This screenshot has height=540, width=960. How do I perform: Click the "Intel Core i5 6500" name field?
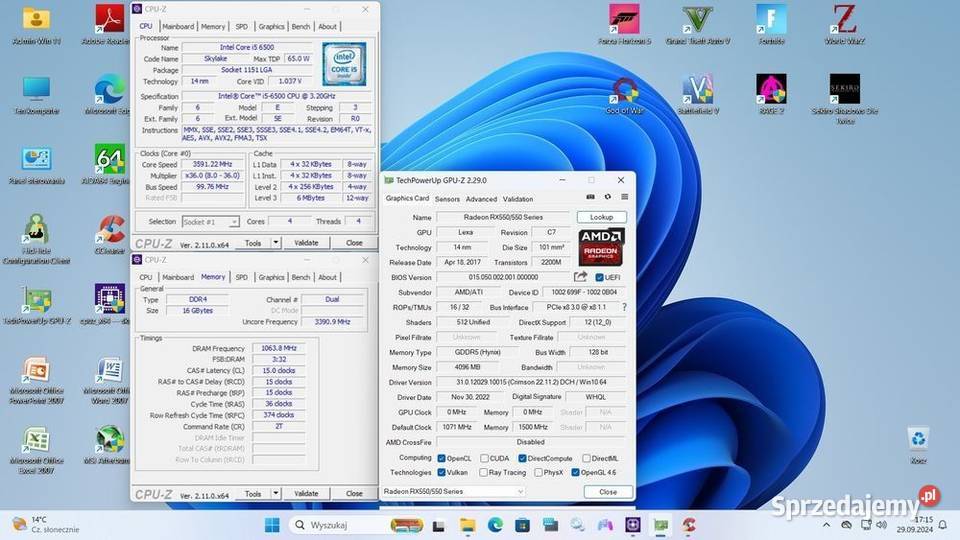pyautogui.click(x=247, y=47)
